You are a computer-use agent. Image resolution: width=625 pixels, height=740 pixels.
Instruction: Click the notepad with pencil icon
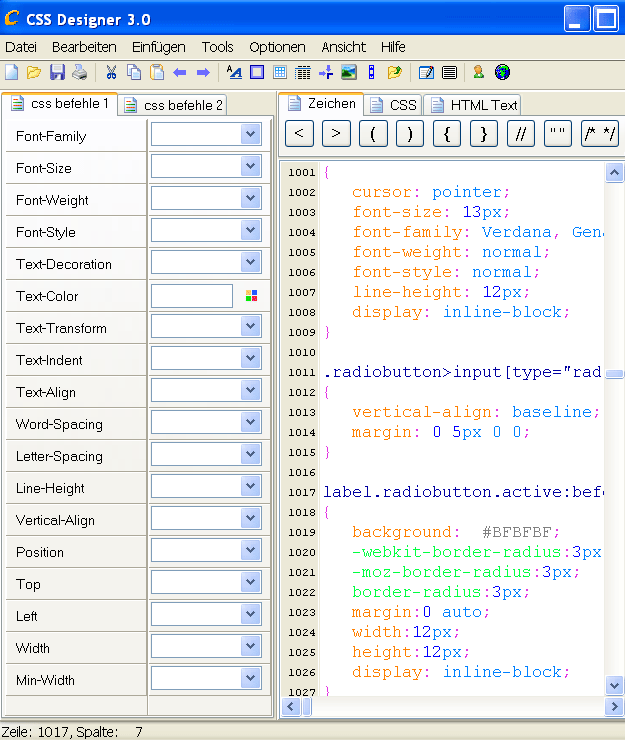(426, 72)
